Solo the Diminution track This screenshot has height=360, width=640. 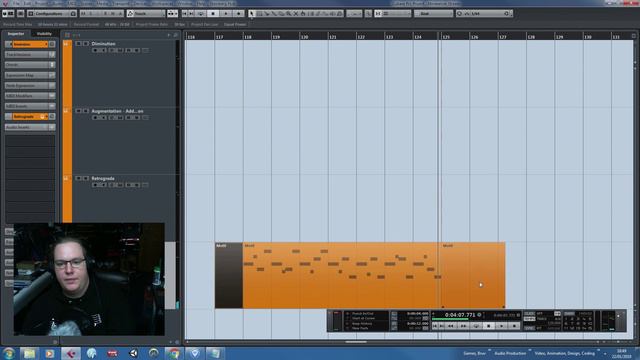[86, 43]
